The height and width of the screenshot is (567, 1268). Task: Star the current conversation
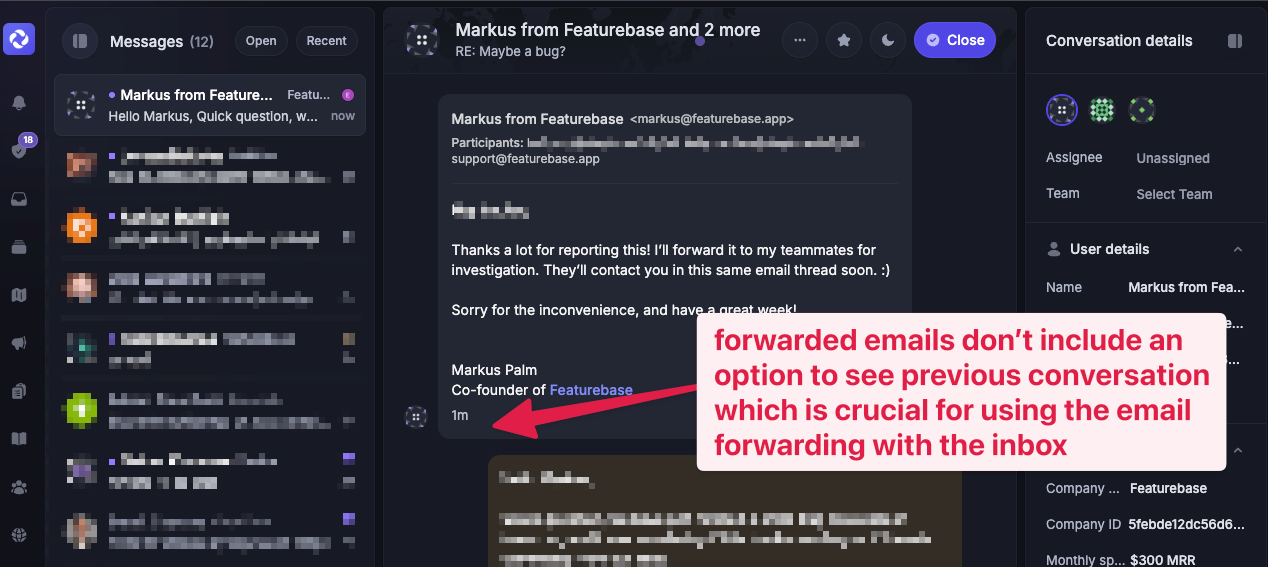click(844, 40)
